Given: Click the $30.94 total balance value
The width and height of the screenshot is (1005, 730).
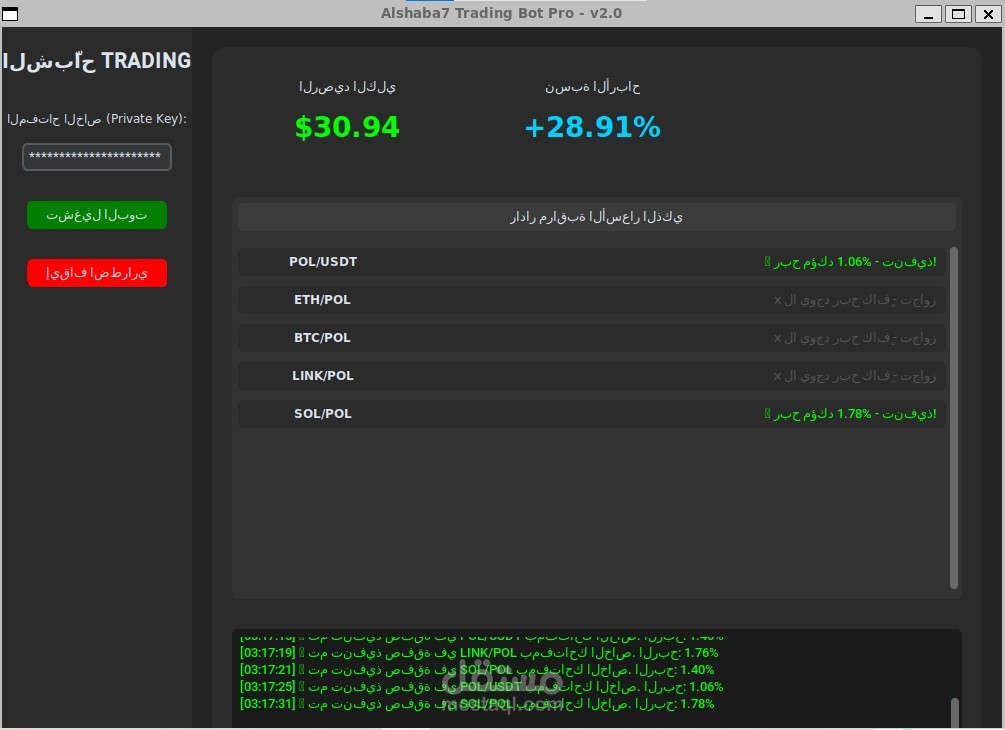Looking at the screenshot, I should click(347, 127).
